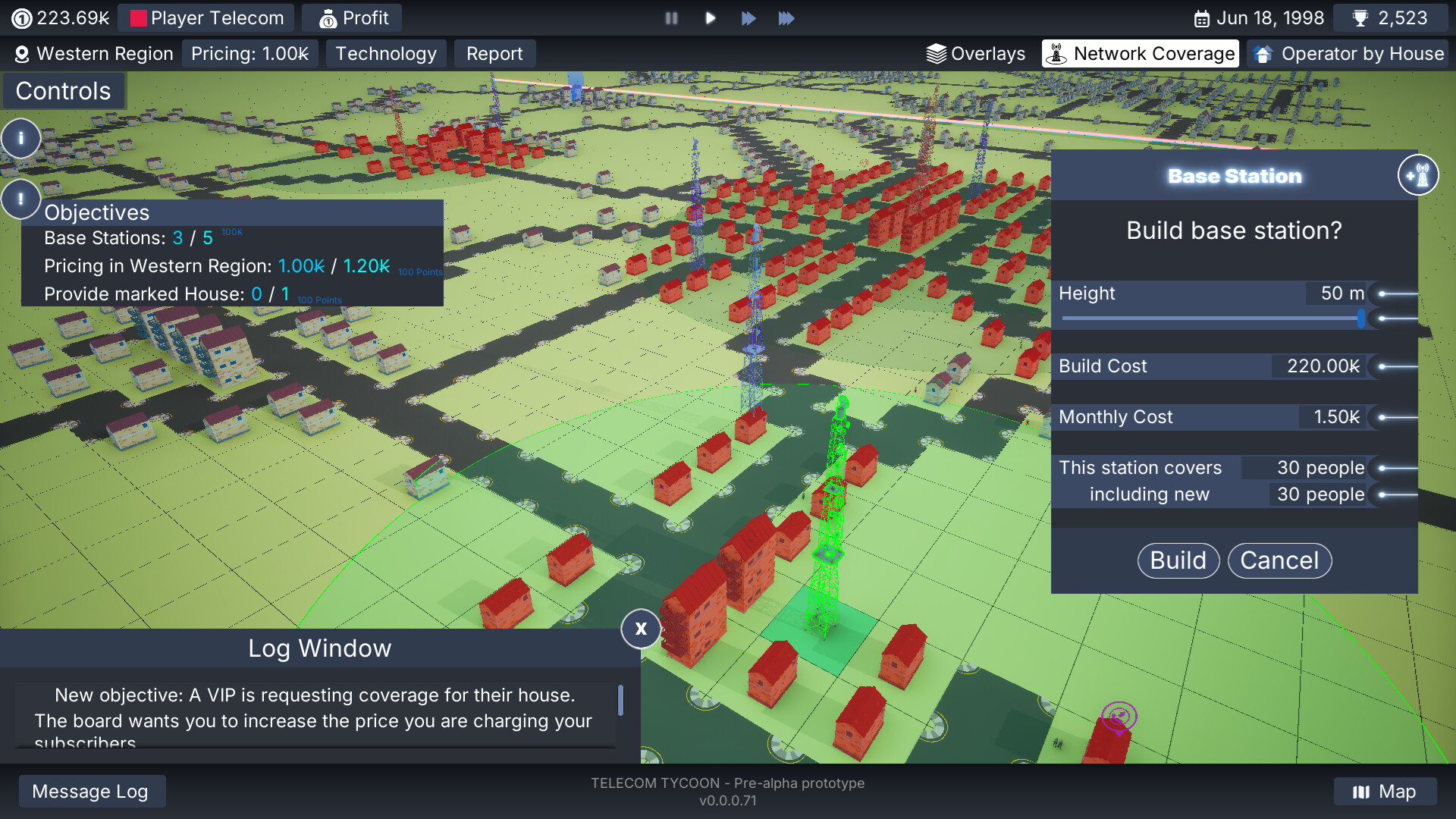Viewport: 1456px width, 819px height.
Task: Click the calendar icon beside Jun 18, 1998
Action: 1202,17
